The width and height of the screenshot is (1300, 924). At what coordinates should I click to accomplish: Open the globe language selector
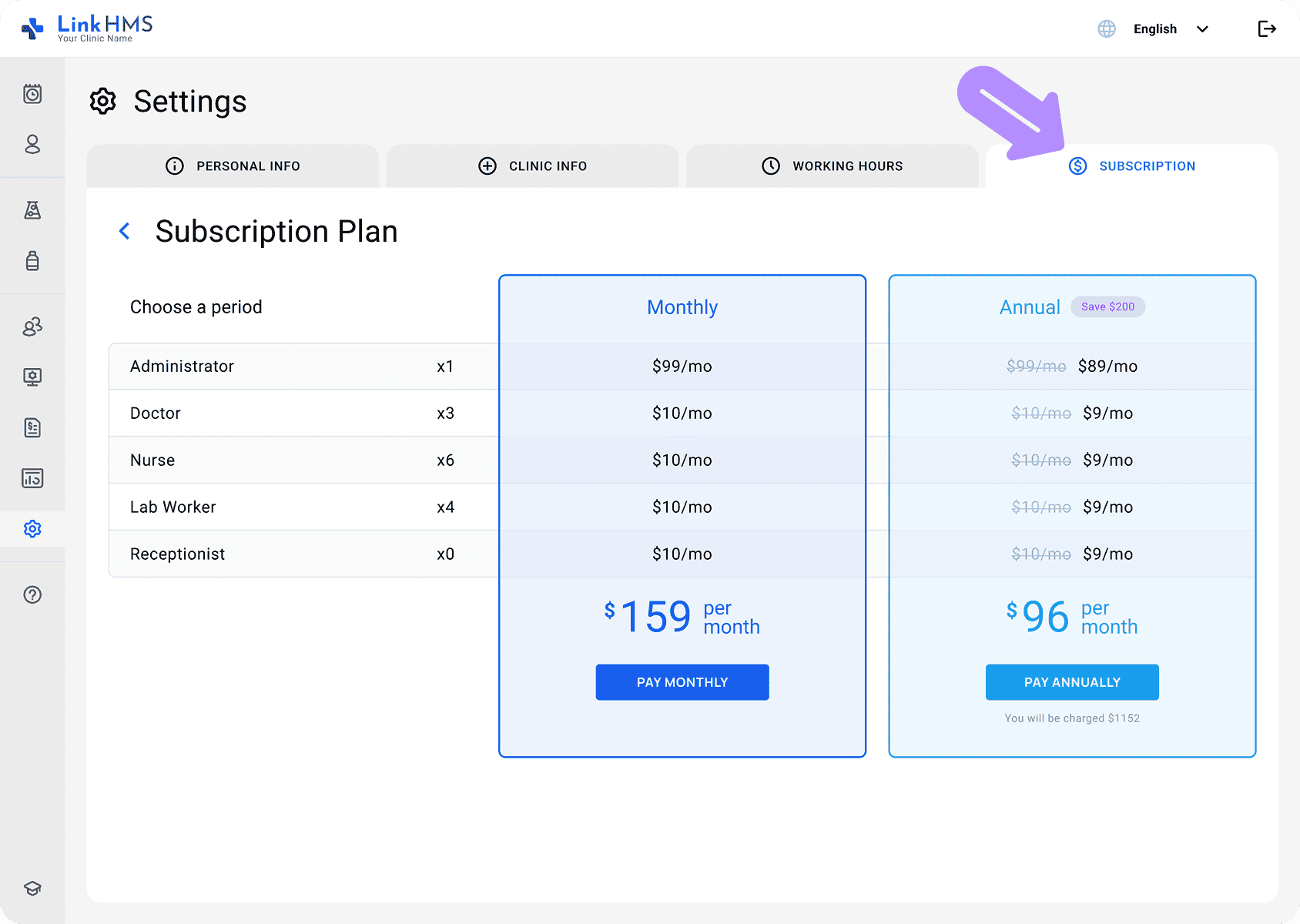pos(1107,28)
